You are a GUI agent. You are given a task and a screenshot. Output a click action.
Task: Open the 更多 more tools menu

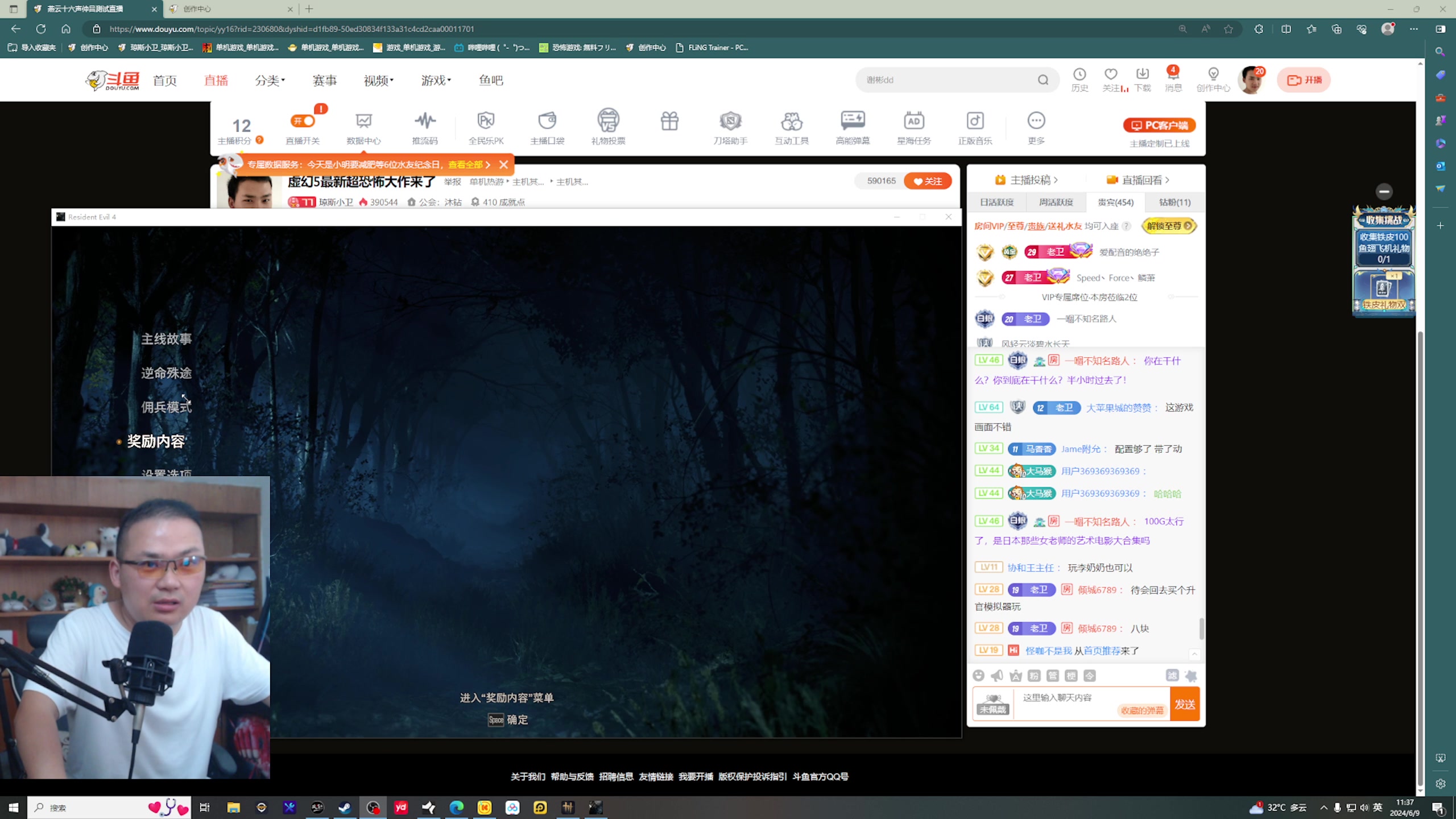click(1036, 122)
